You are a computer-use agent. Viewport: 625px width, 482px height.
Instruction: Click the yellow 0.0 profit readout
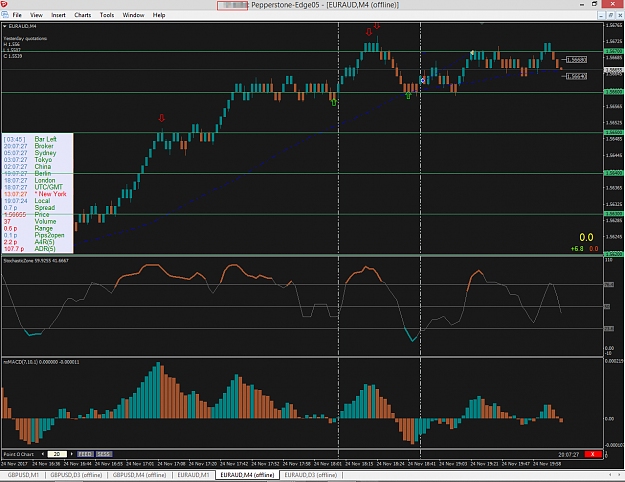[x=586, y=237]
